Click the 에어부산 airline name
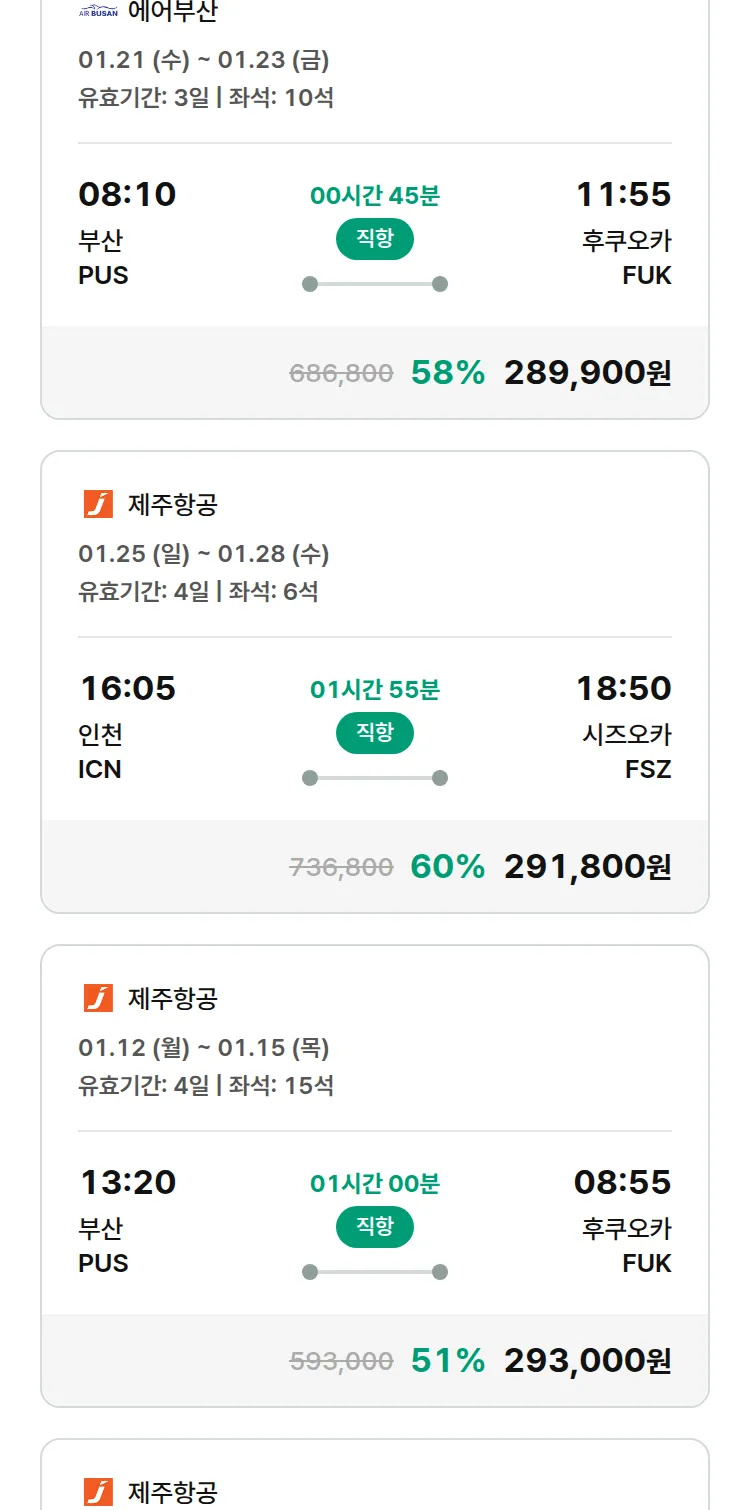750x1510 pixels. 172,12
